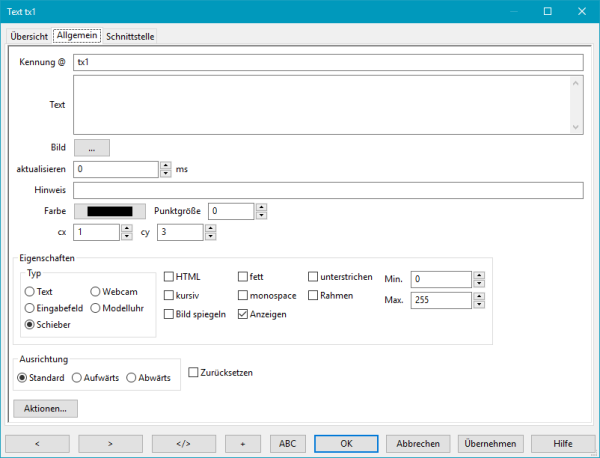Switch to the Schnittstelle tab

pyautogui.click(x=130, y=36)
